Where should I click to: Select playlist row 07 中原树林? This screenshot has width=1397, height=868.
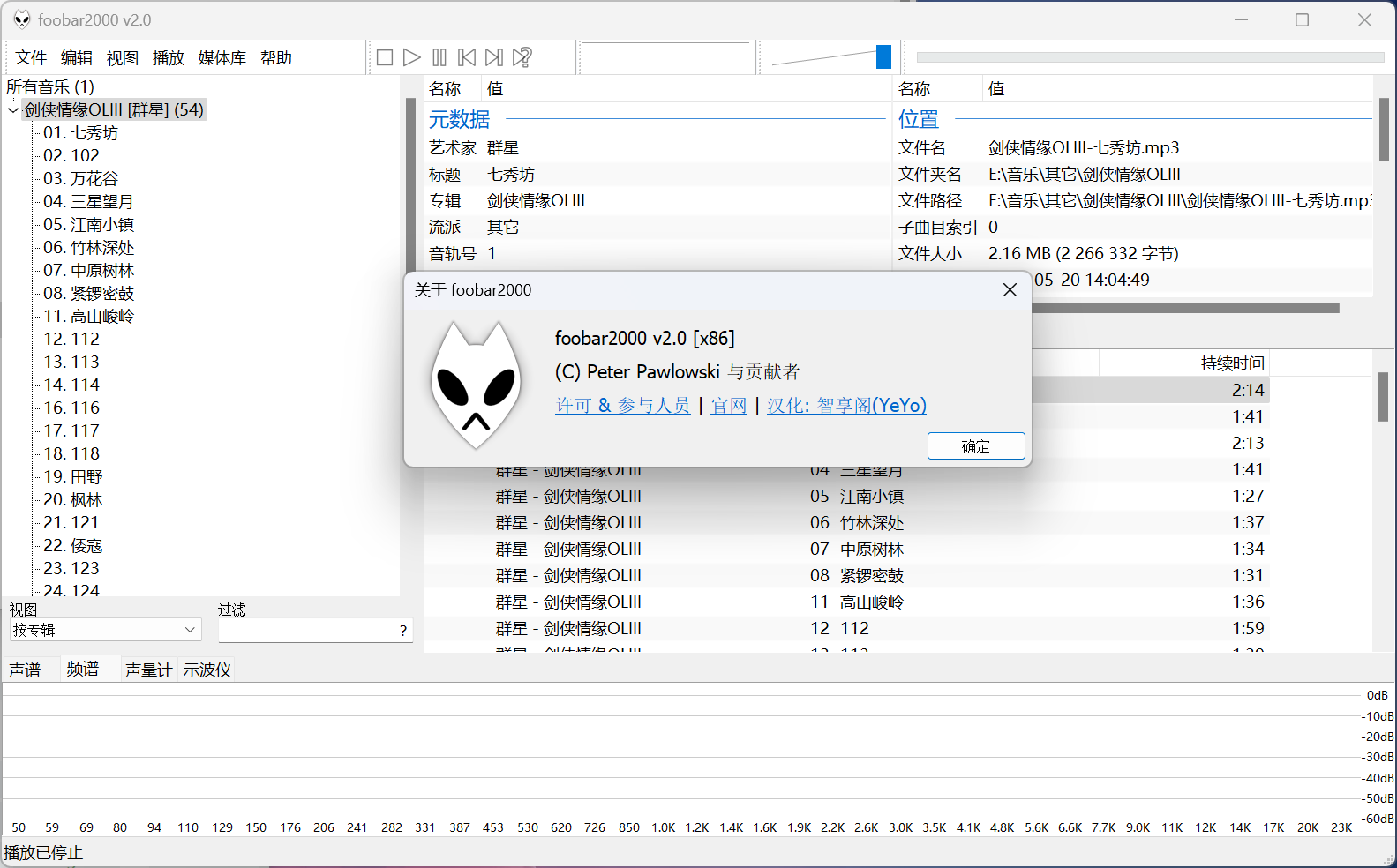[x=847, y=549]
